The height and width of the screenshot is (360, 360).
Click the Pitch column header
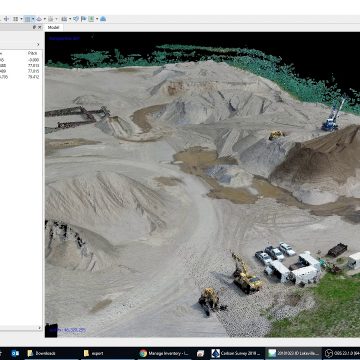[33, 53]
